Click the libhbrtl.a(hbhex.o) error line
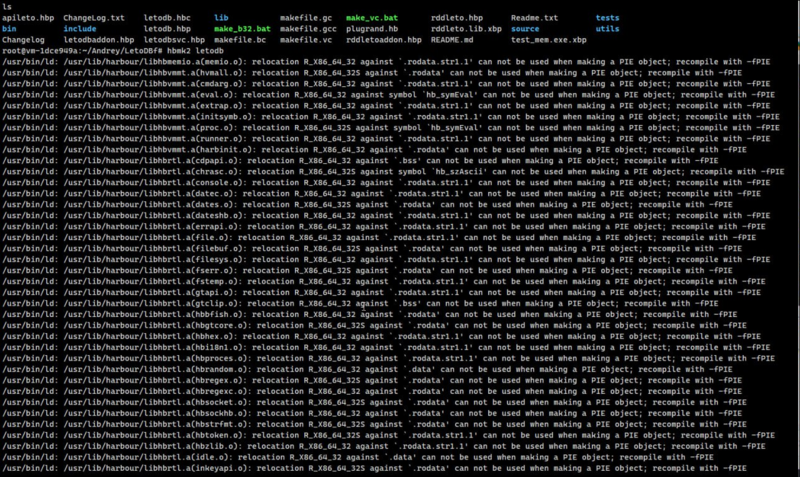The width and height of the screenshot is (800, 477). tap(381, 337)
